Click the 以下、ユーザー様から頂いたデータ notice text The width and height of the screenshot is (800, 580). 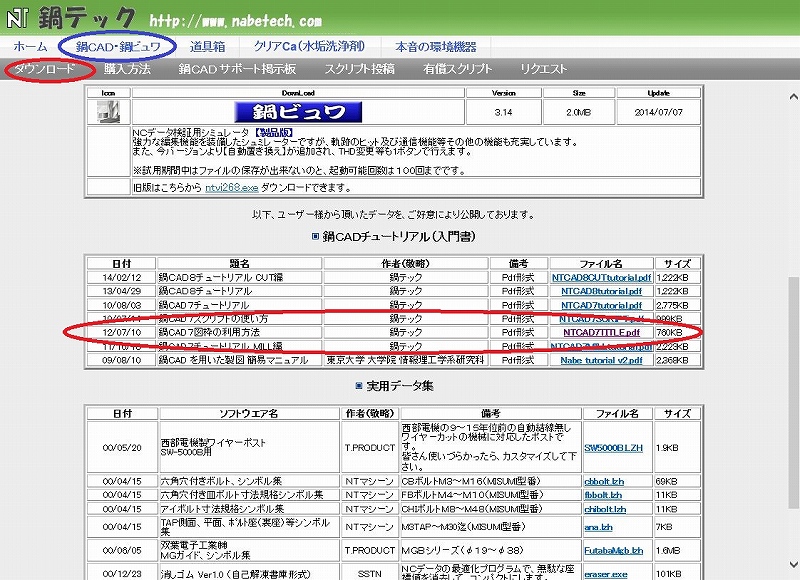(x=393, y=215)
